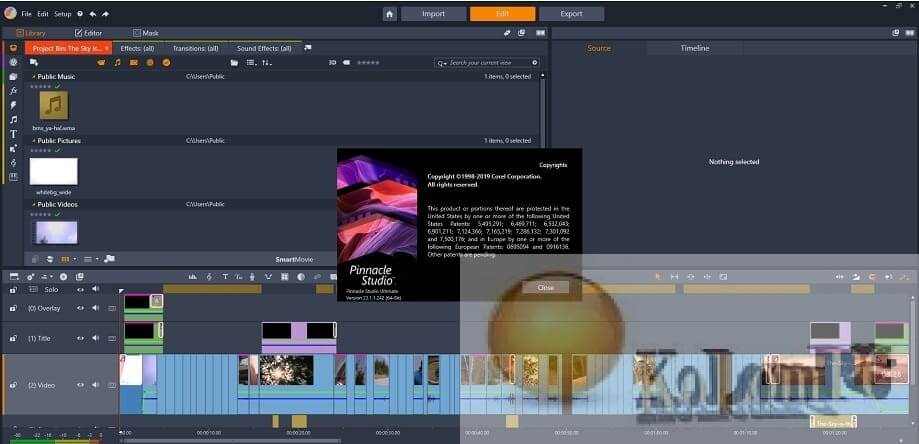
Task: Select the whitebg_wide picture thumbnail
Action: tap(53, 171)
